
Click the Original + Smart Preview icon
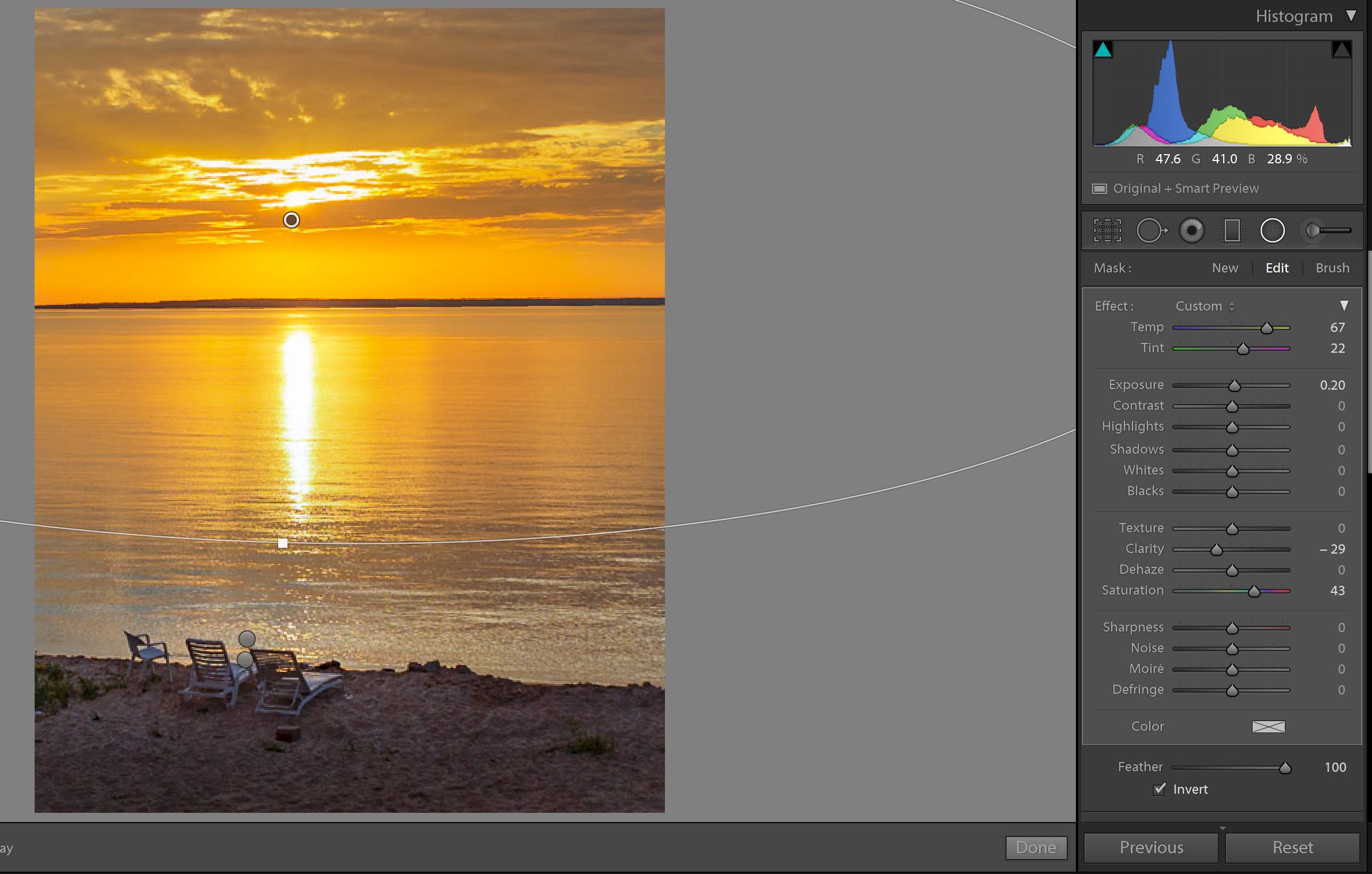click(1100, 189)
